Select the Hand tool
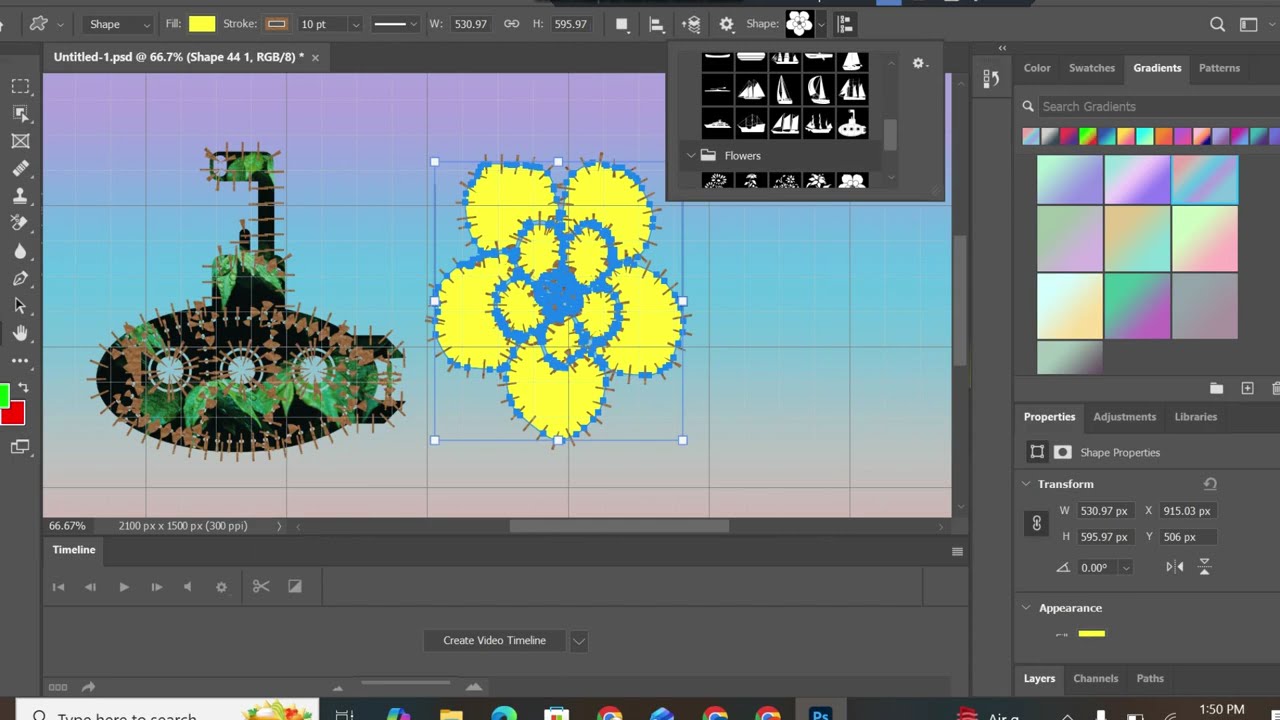 (x=20, y=333)
